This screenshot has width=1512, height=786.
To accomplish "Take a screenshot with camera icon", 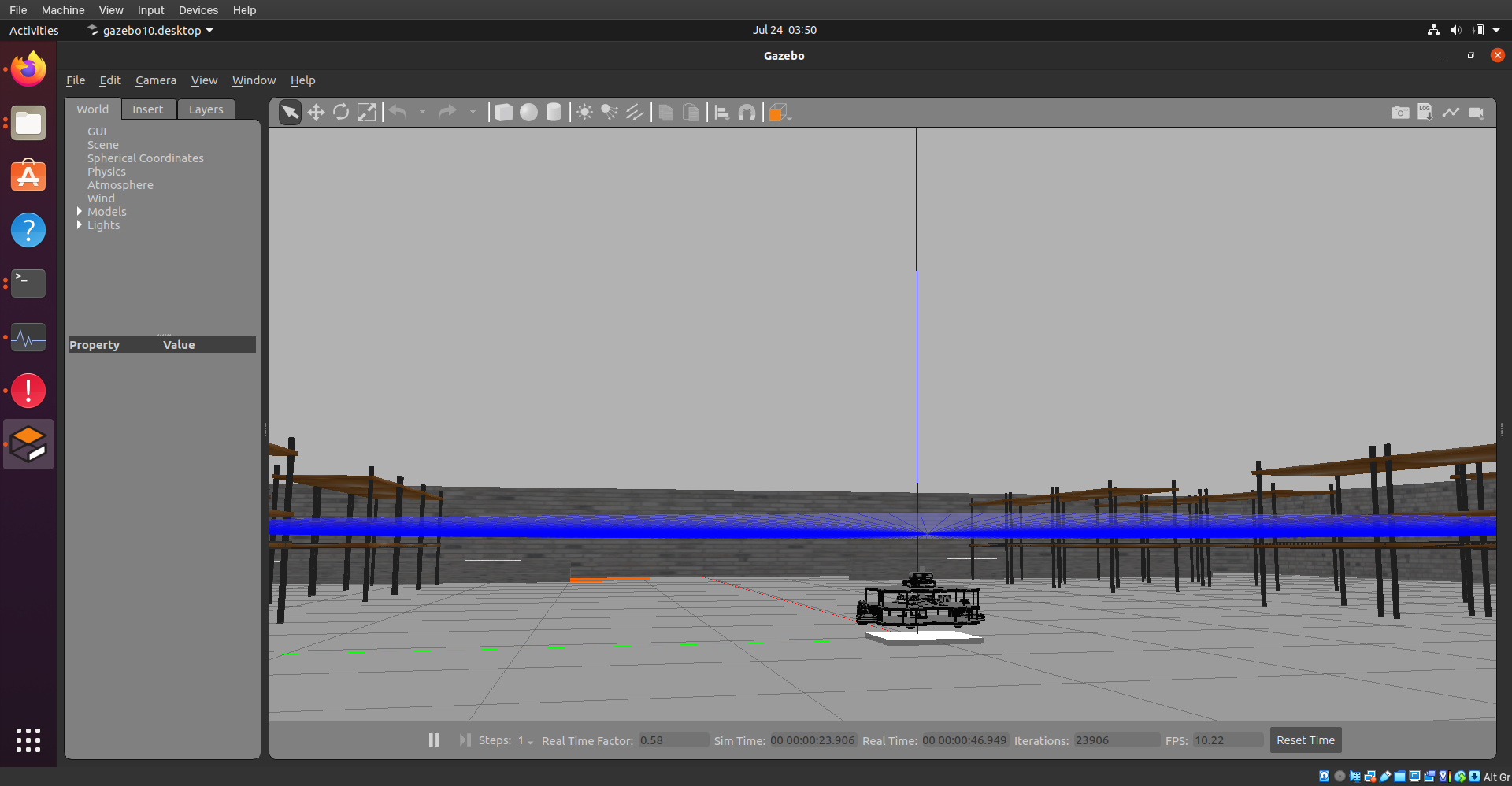I will tap(1399, 113).
